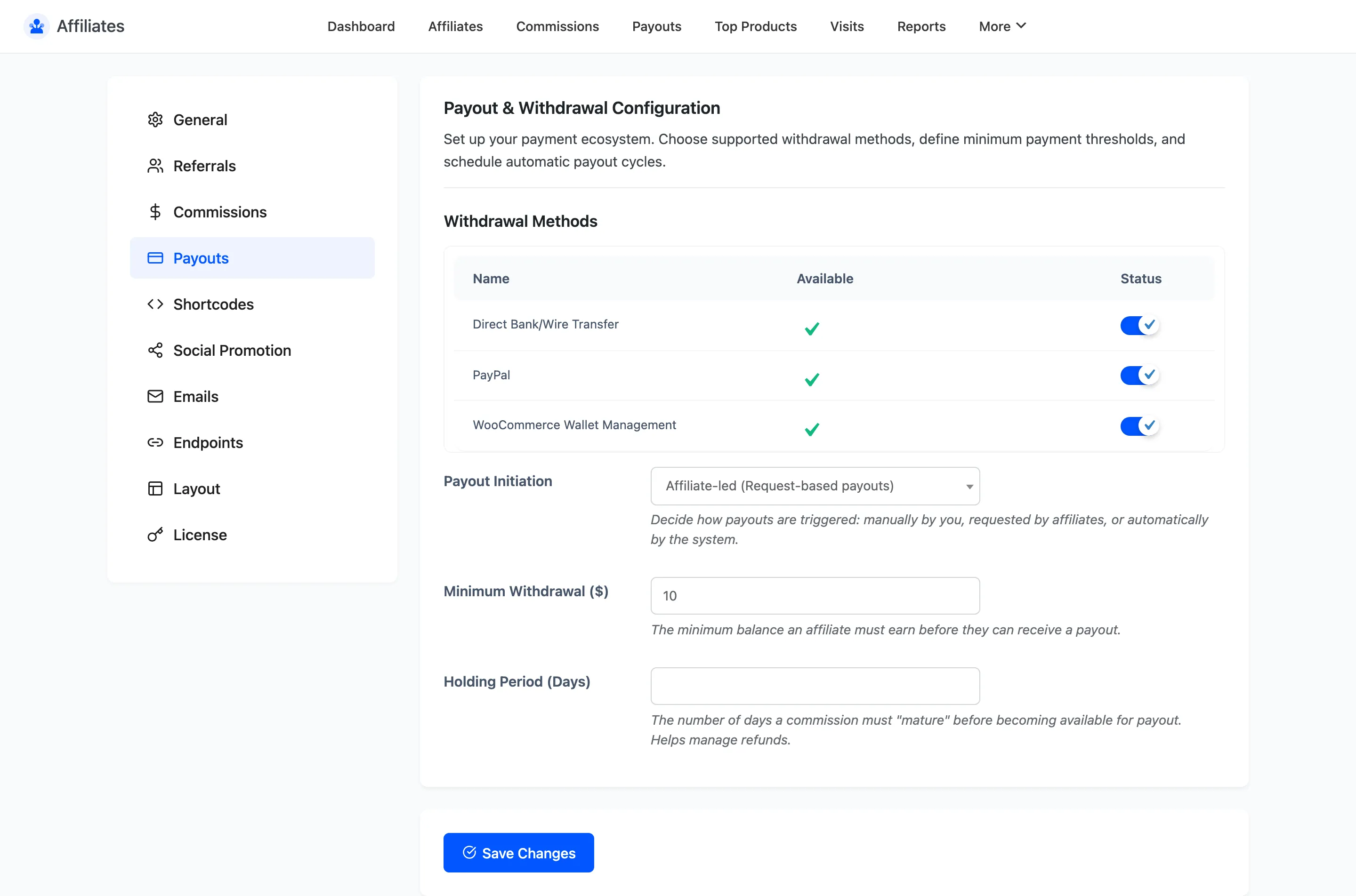Click the License key icon

[x=155, y=535]
